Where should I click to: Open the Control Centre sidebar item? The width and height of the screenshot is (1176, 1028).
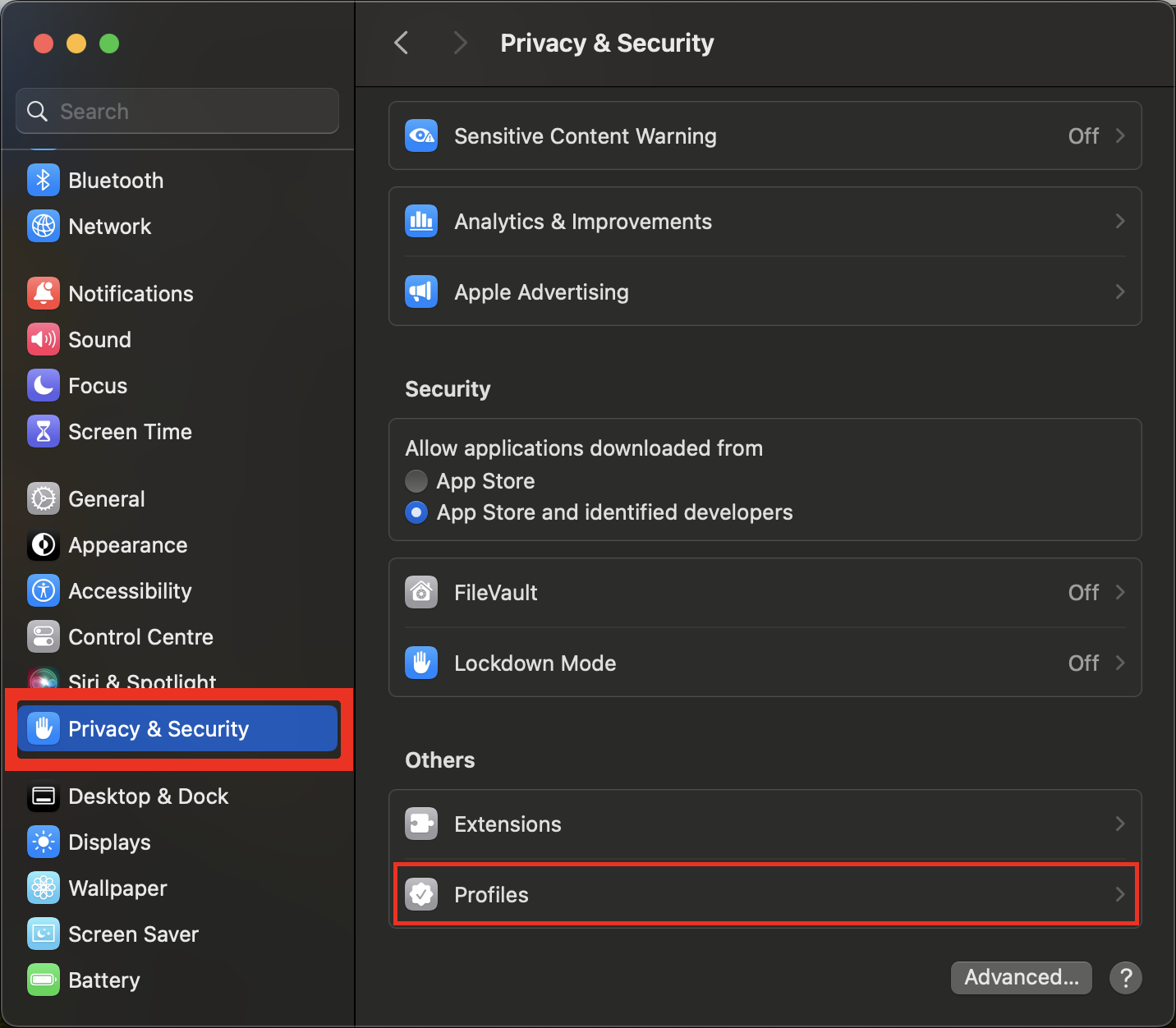pyautogui.click(x=140, y=637)
